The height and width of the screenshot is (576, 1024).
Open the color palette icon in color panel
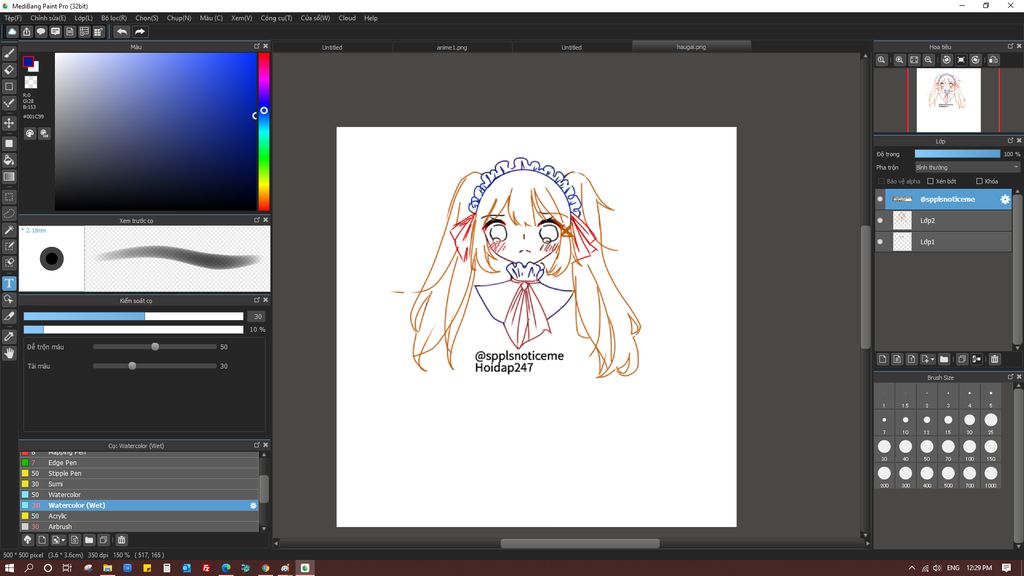click(30, 133)
